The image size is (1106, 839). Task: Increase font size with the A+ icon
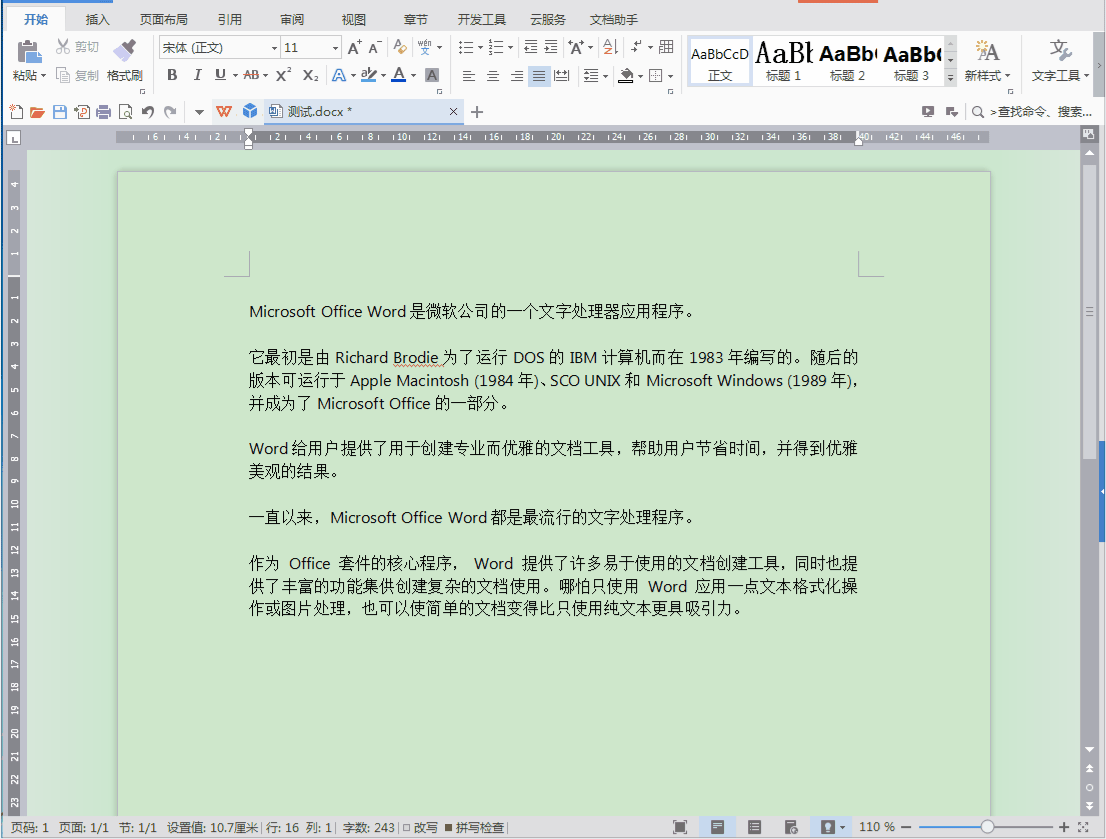coord(355,47)
